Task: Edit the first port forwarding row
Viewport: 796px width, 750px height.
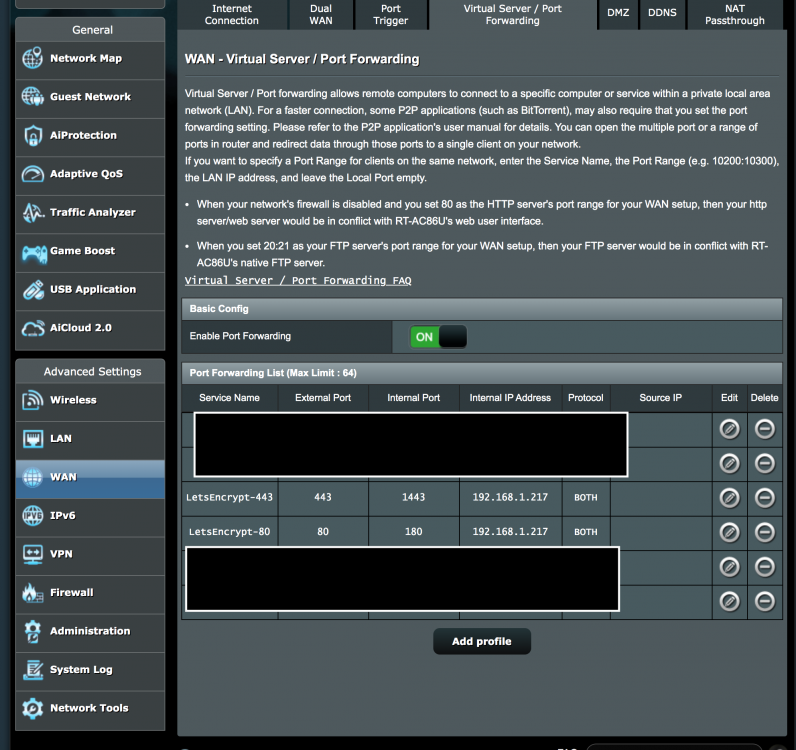Action: (729, 429)
